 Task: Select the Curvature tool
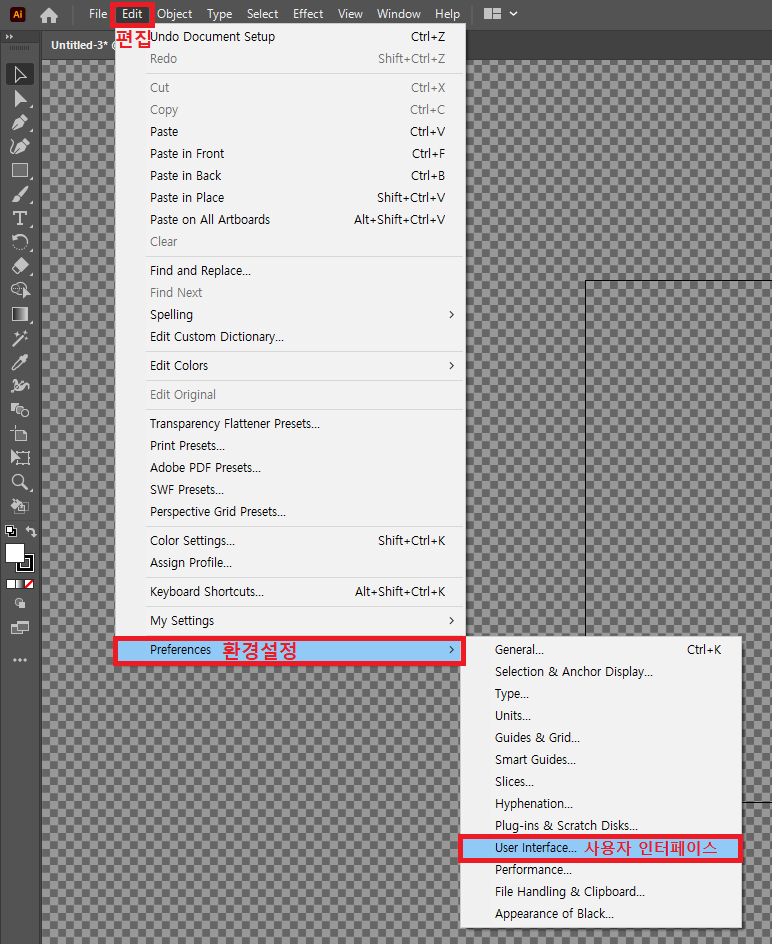click(x=20, y=146)
